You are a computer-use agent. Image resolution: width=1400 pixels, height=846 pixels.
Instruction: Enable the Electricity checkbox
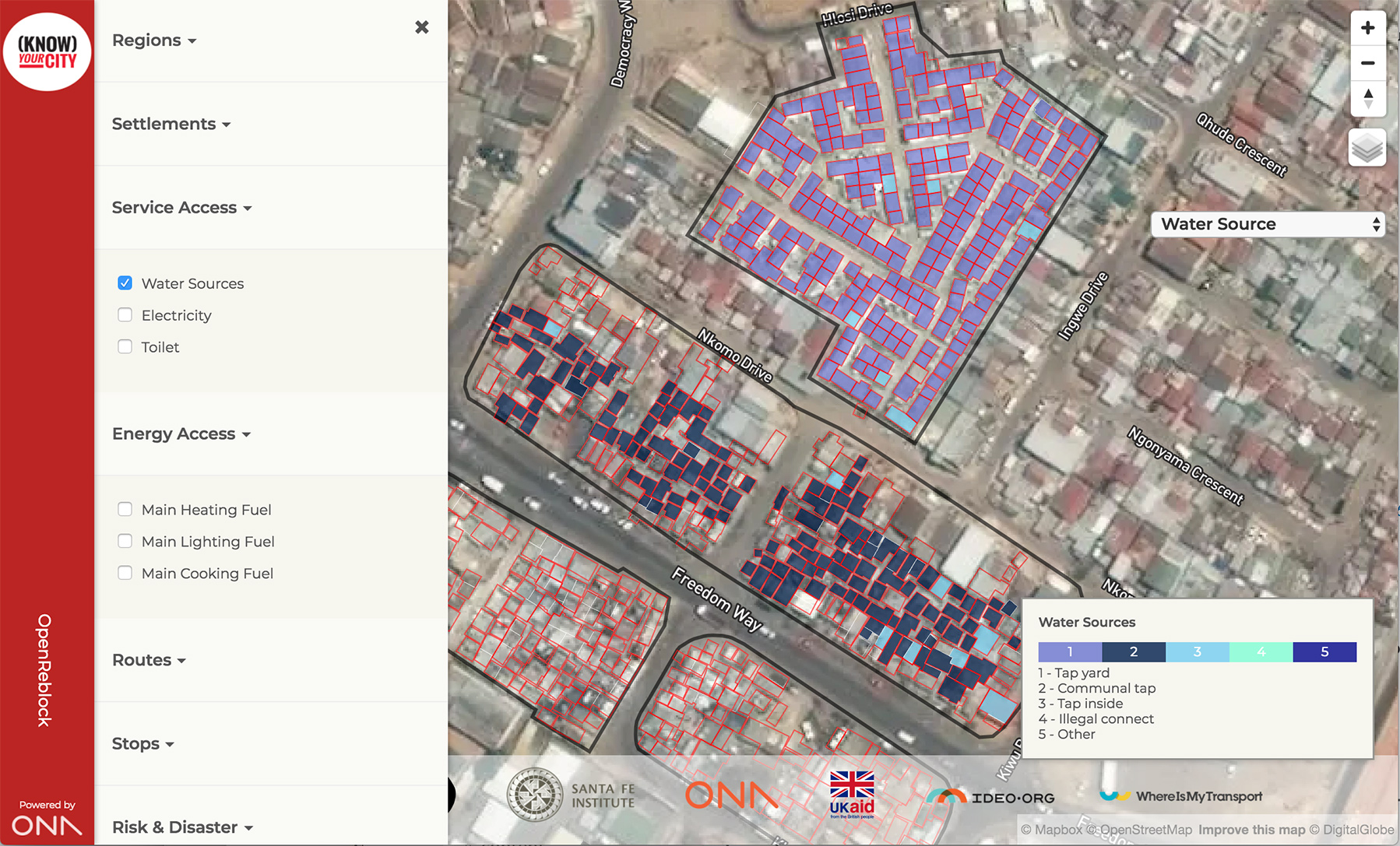click(125, 315)
